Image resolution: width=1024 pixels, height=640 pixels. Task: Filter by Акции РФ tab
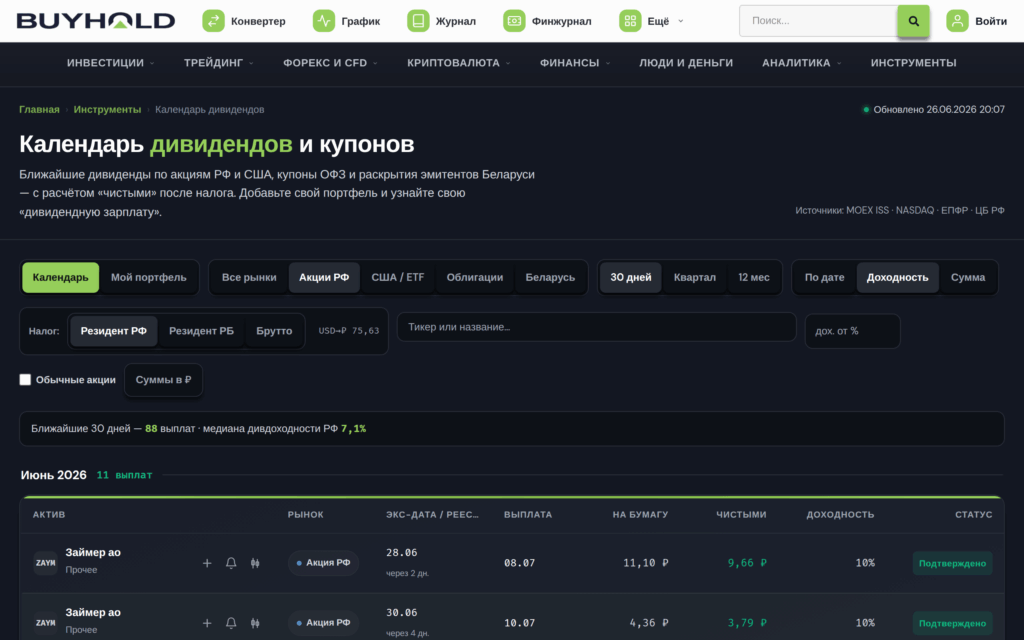(x=324, y=278)
